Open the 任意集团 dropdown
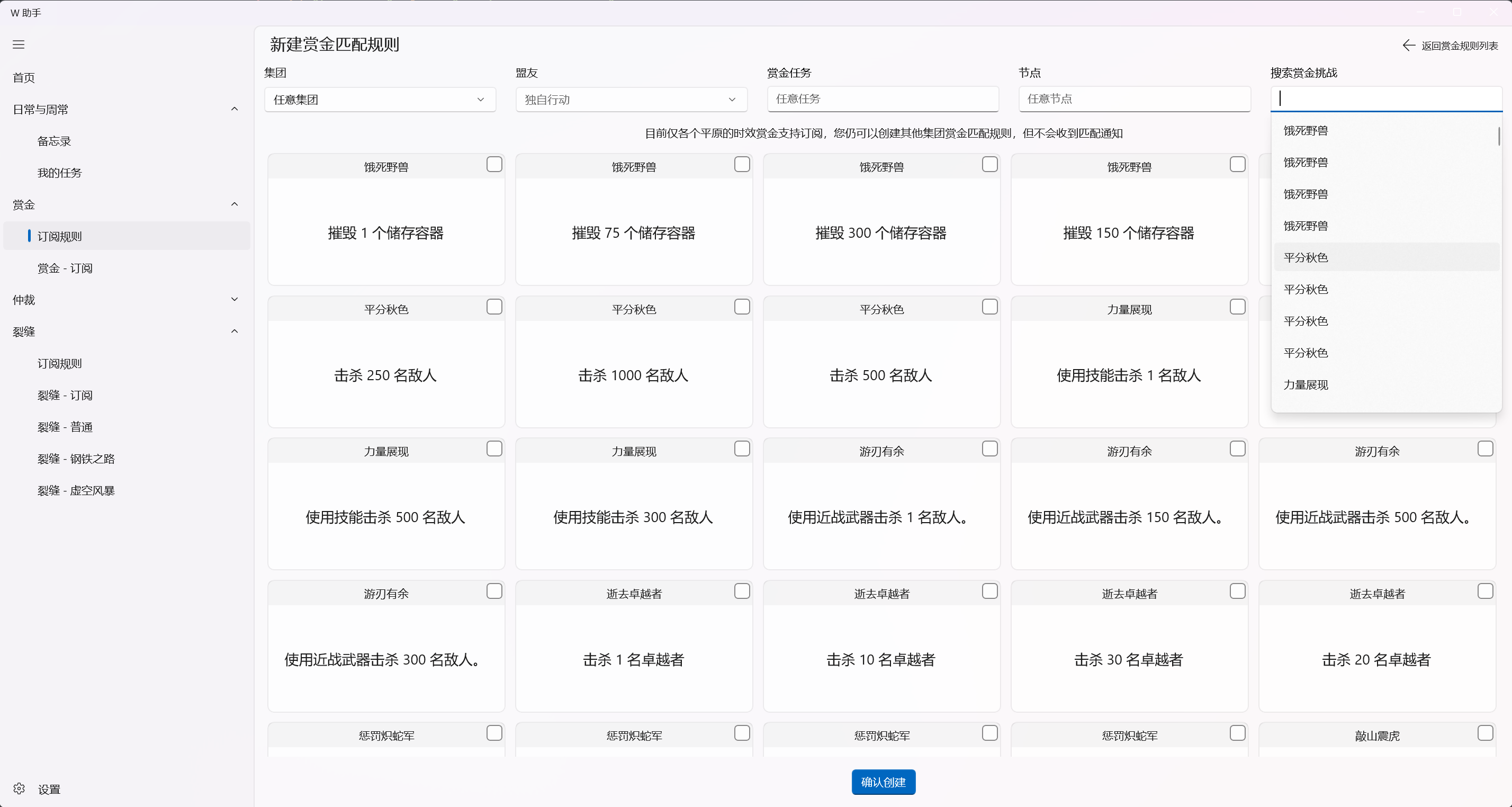The image size is (1512, 807). coord(379,99)
